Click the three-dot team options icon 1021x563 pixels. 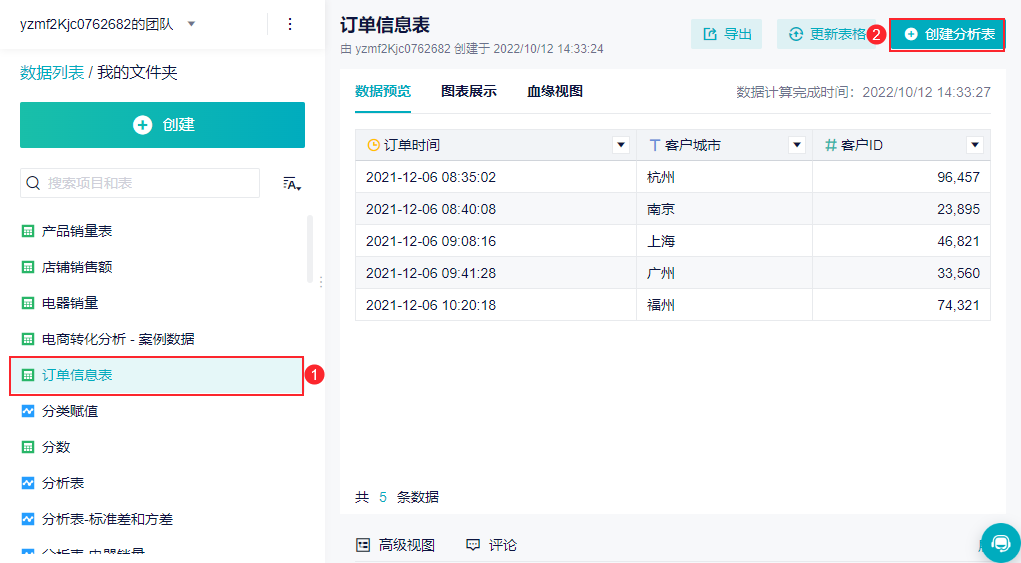coord(290,24)
